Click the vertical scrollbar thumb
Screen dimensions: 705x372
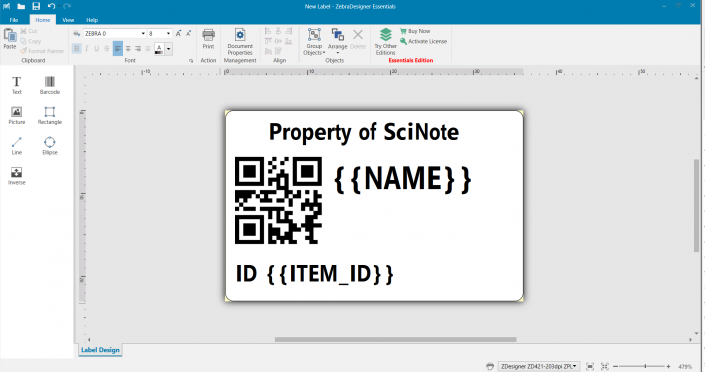(x=697, y=206)
